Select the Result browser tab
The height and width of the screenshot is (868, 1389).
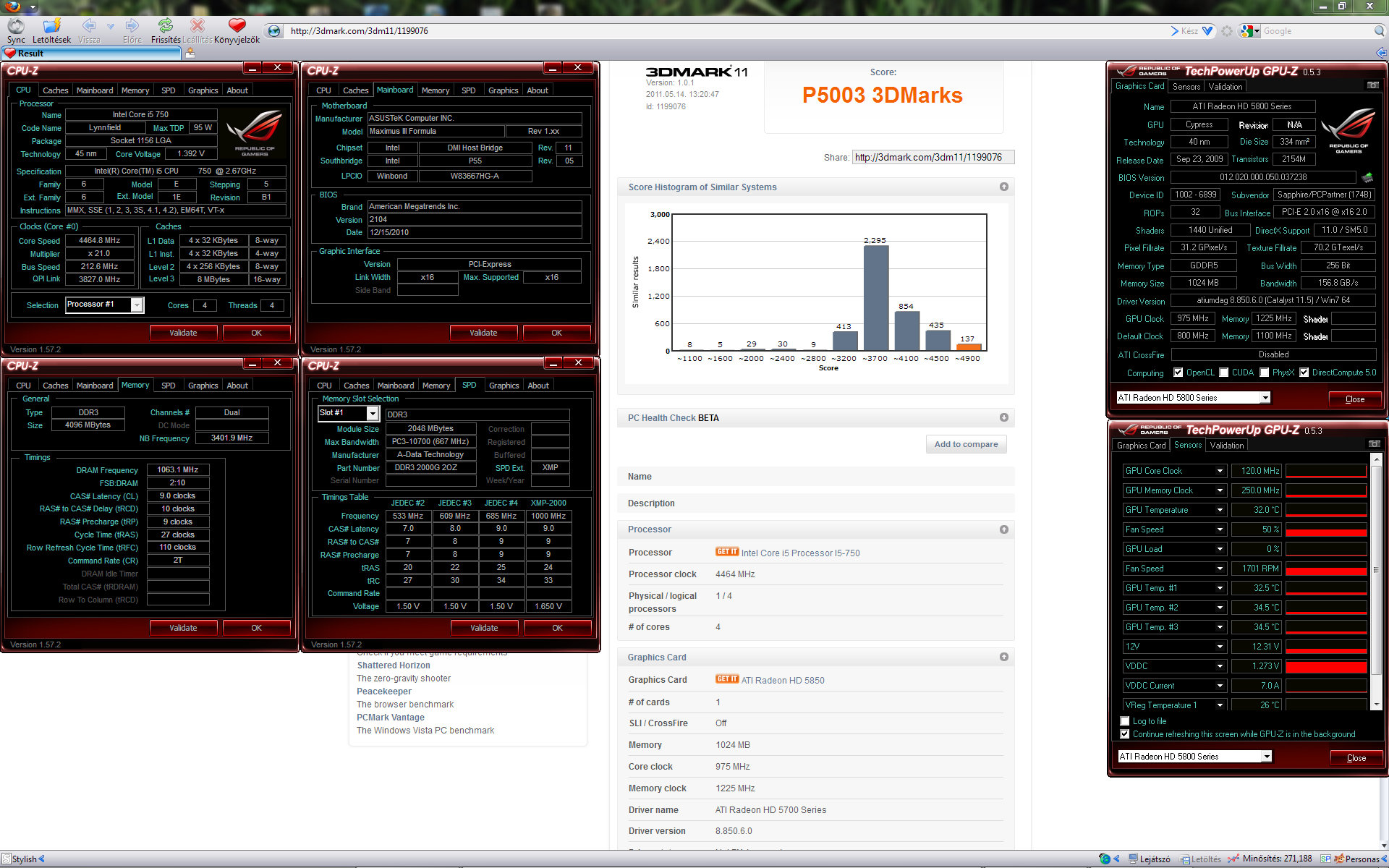91,53
